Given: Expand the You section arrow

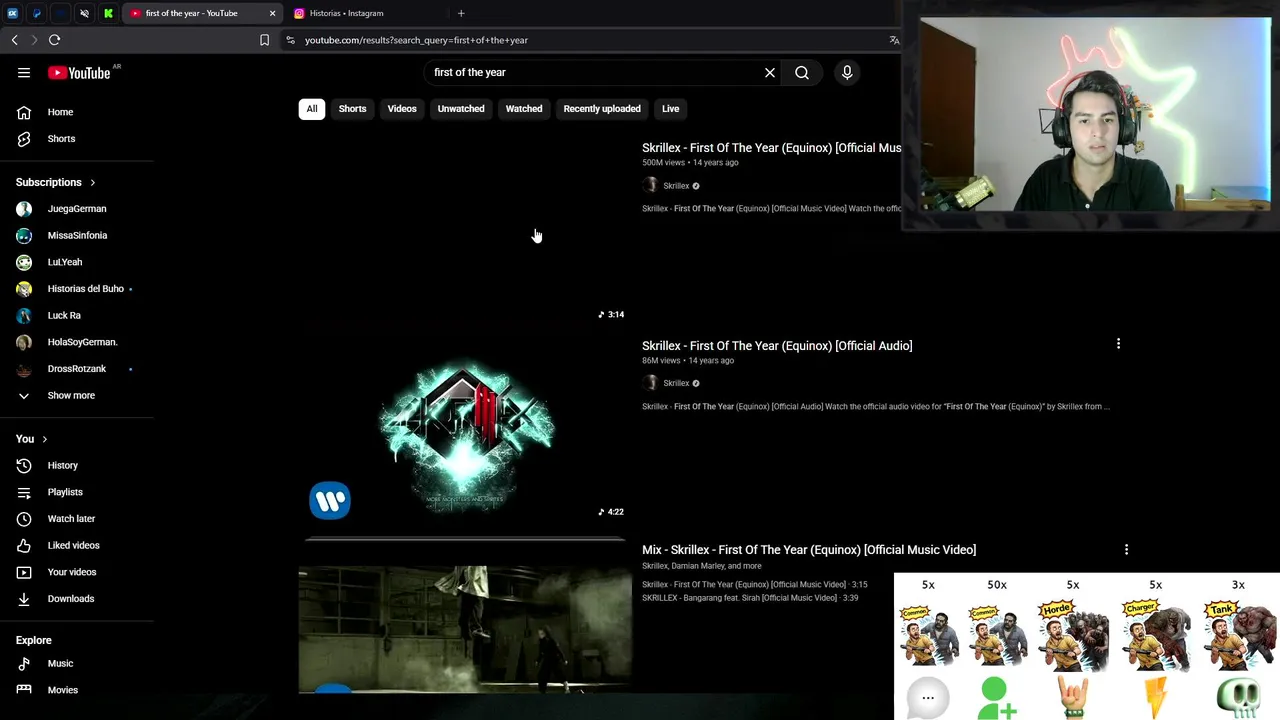Looking at the screenshot, I should click(44, 439).
